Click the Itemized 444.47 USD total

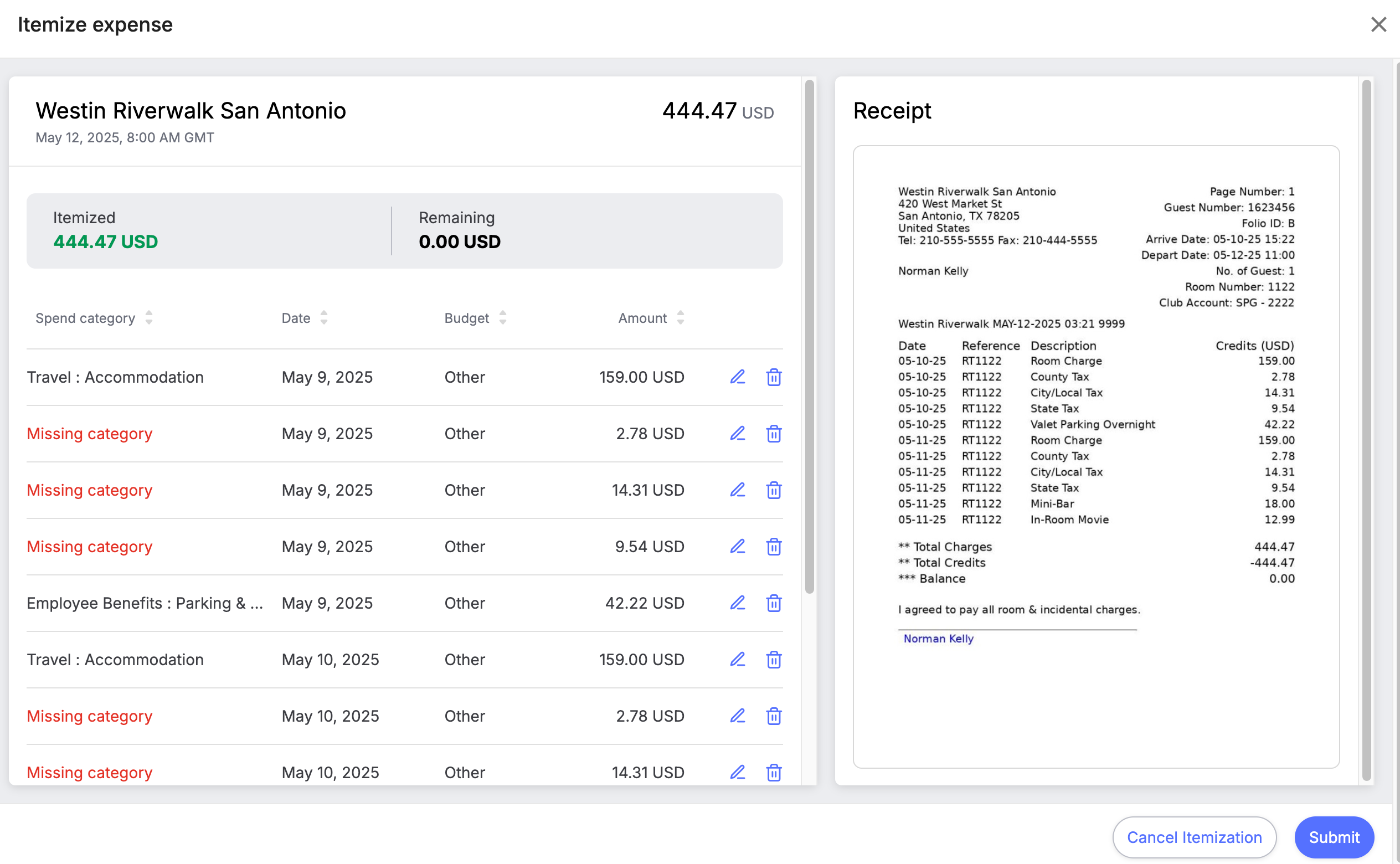[x=106, y=241]
